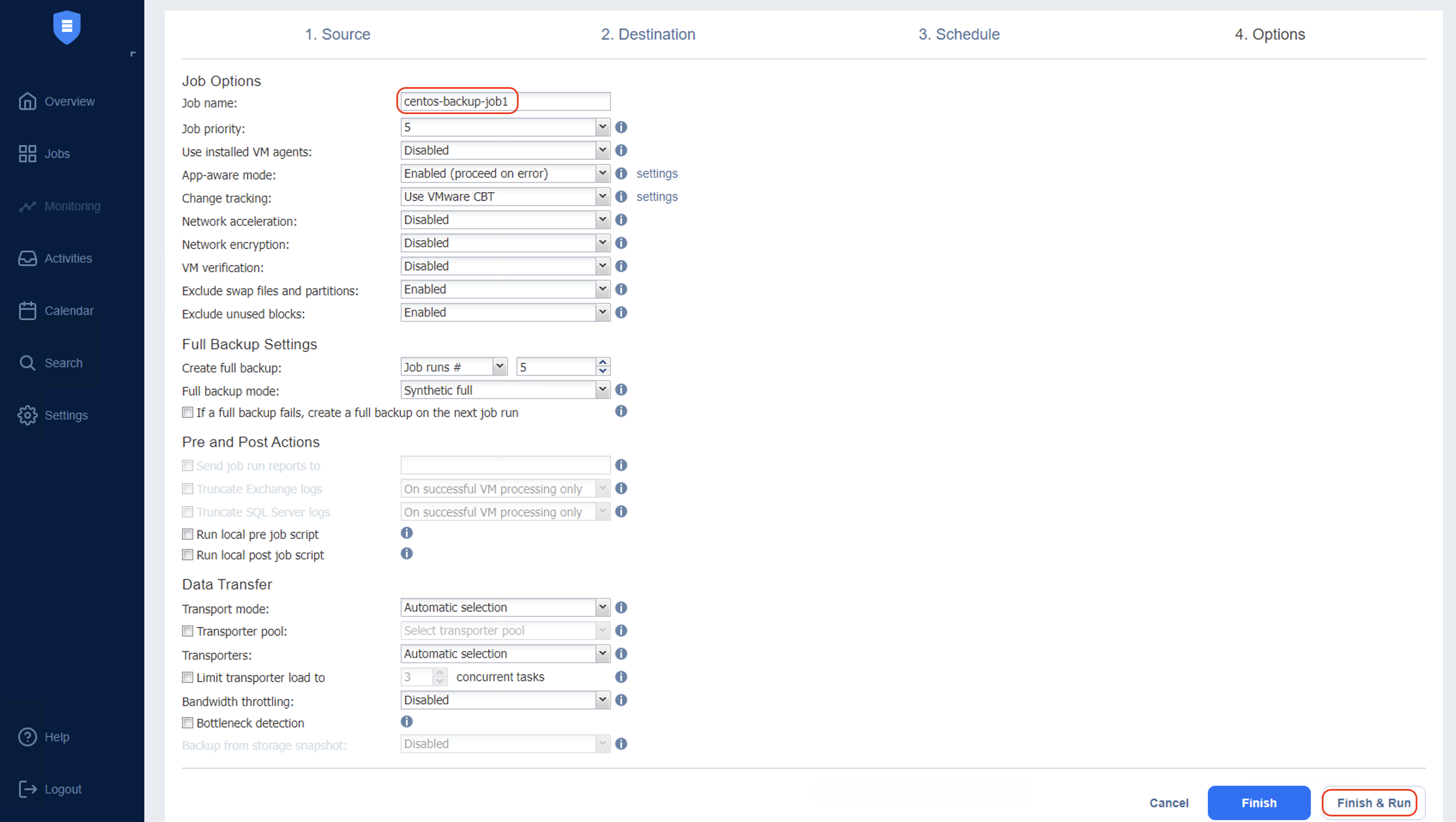Show info icon for App-aware mode

[x=621, y=174]
